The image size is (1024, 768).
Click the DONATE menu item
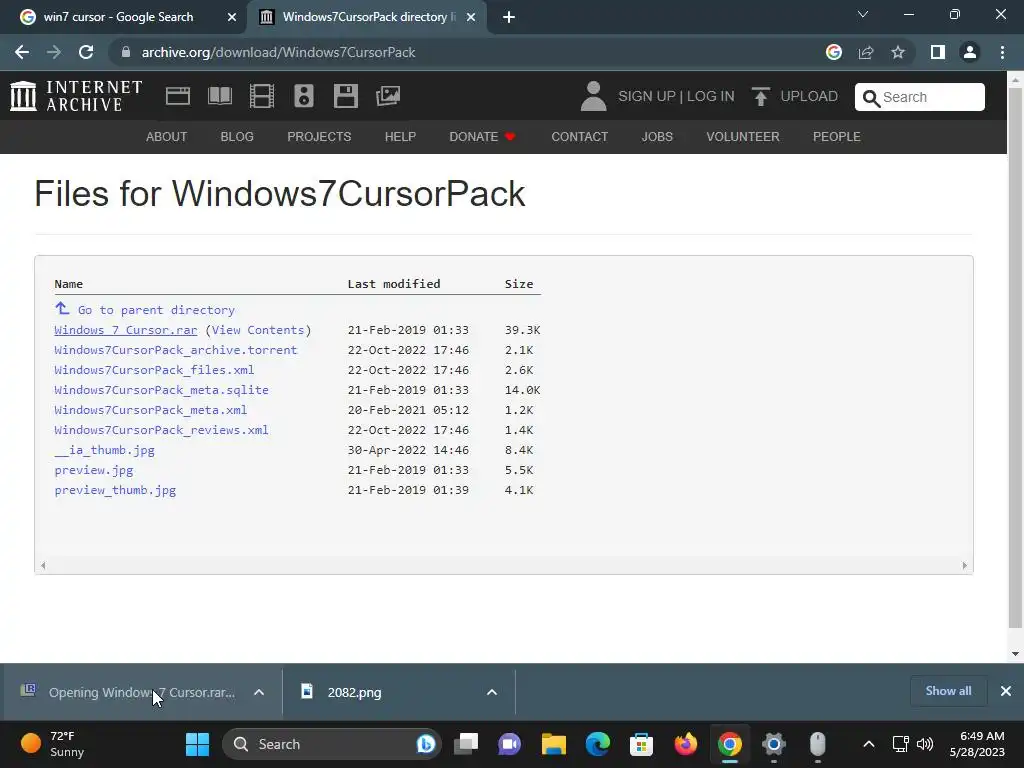pyautogui.click(x=483, y=136)
